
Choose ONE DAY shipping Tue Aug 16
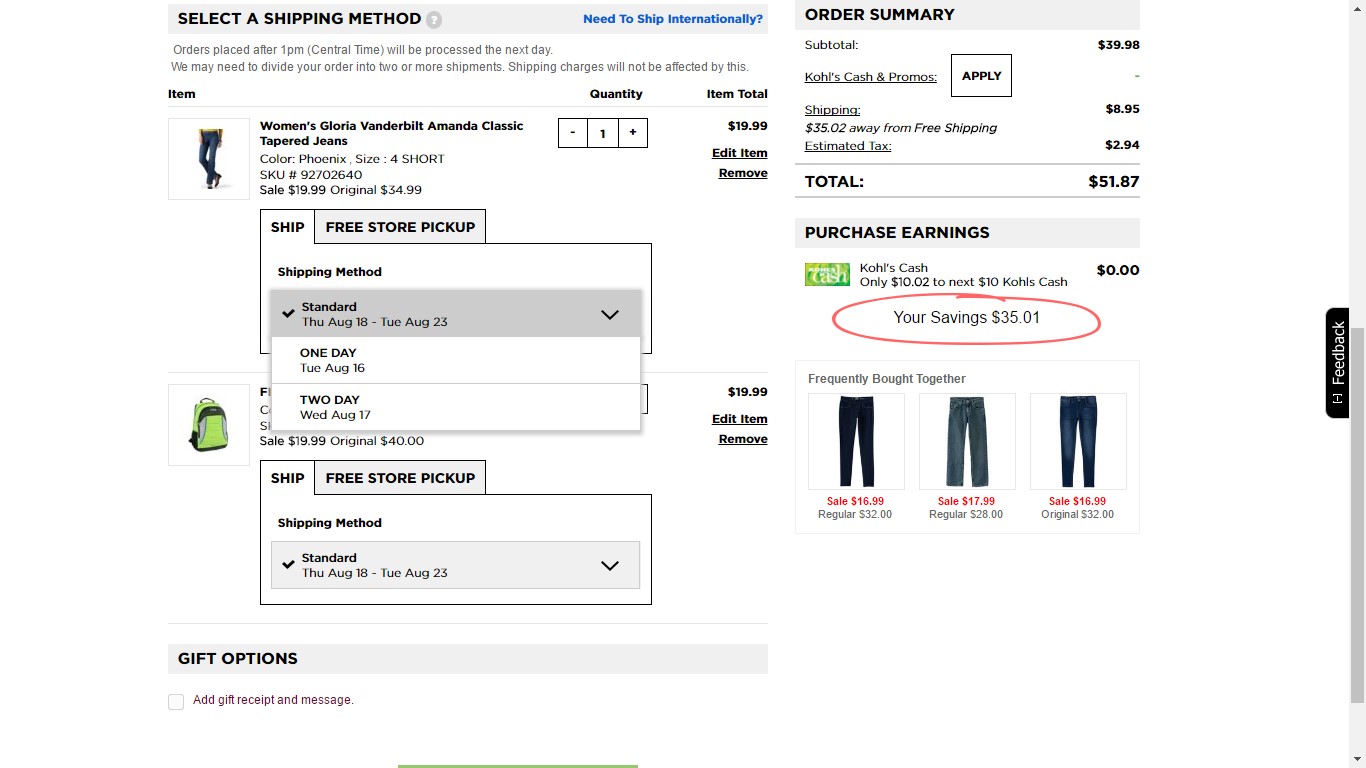(456, 360)
